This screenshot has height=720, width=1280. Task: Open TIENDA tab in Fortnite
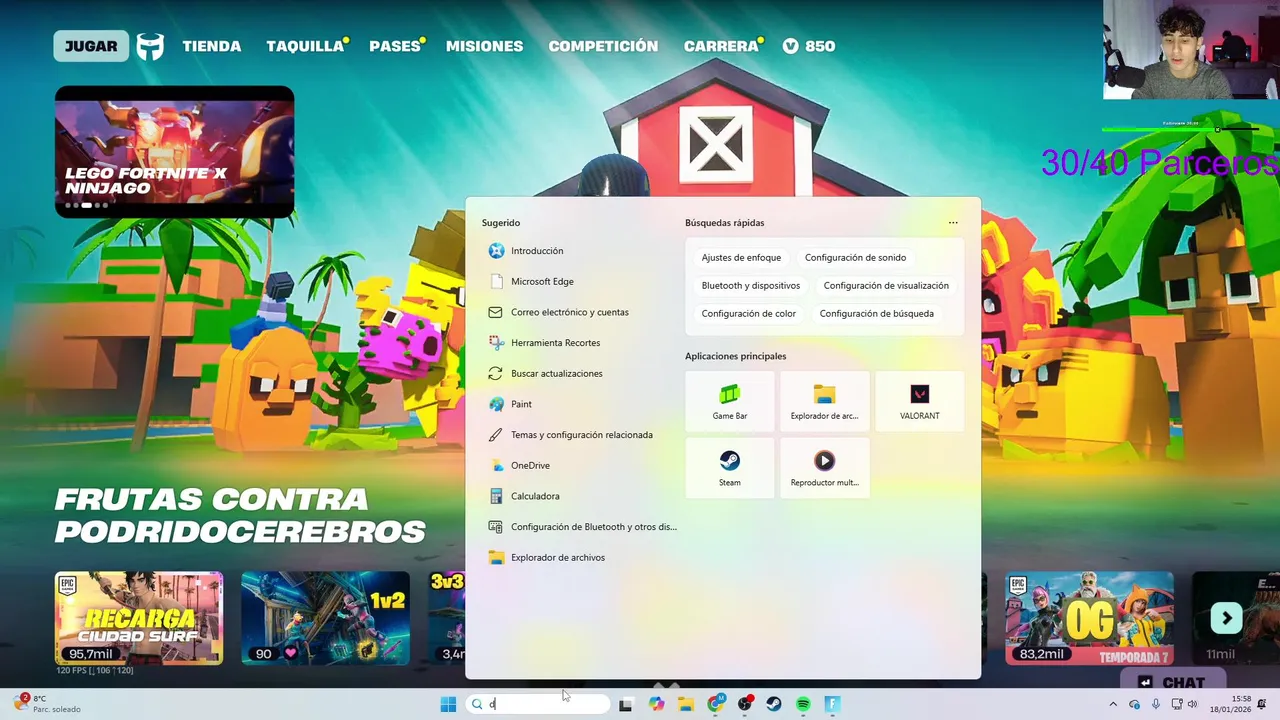coord(212,46)
